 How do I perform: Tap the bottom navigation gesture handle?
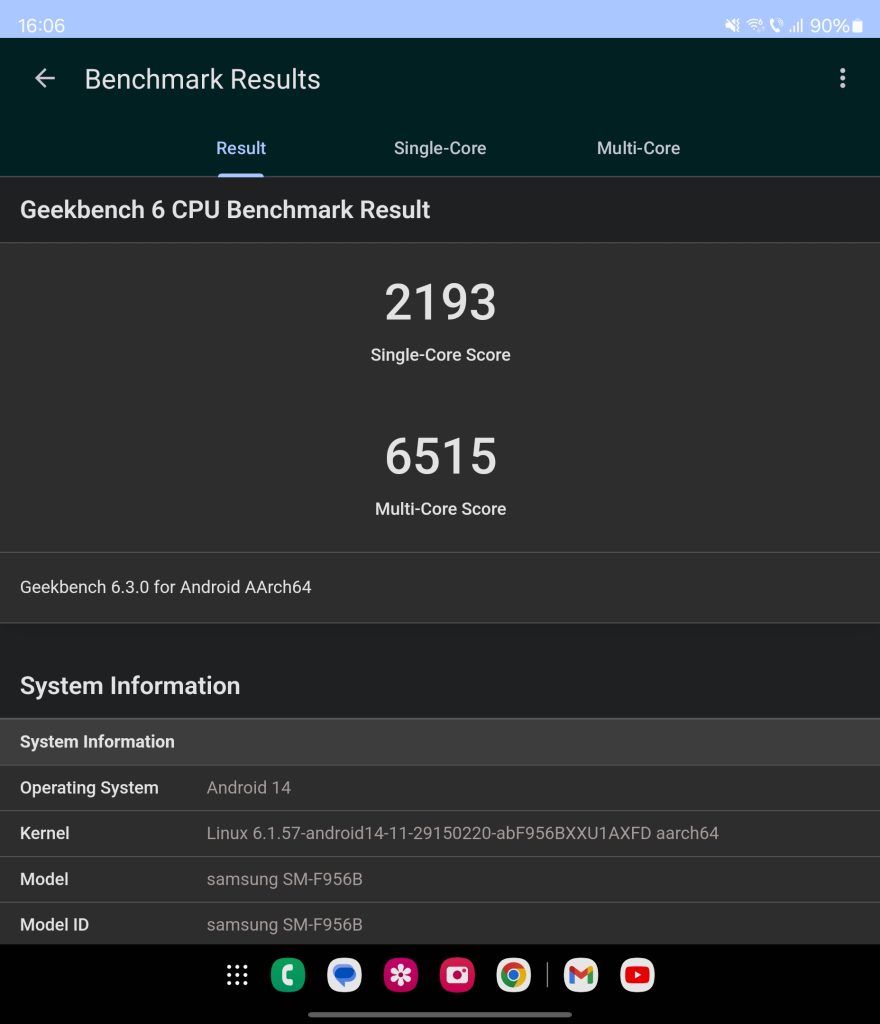pos(440,1014)
